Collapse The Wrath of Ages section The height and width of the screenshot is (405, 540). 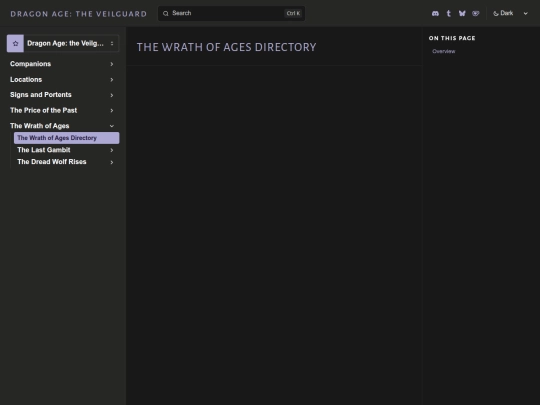[112, 126]
